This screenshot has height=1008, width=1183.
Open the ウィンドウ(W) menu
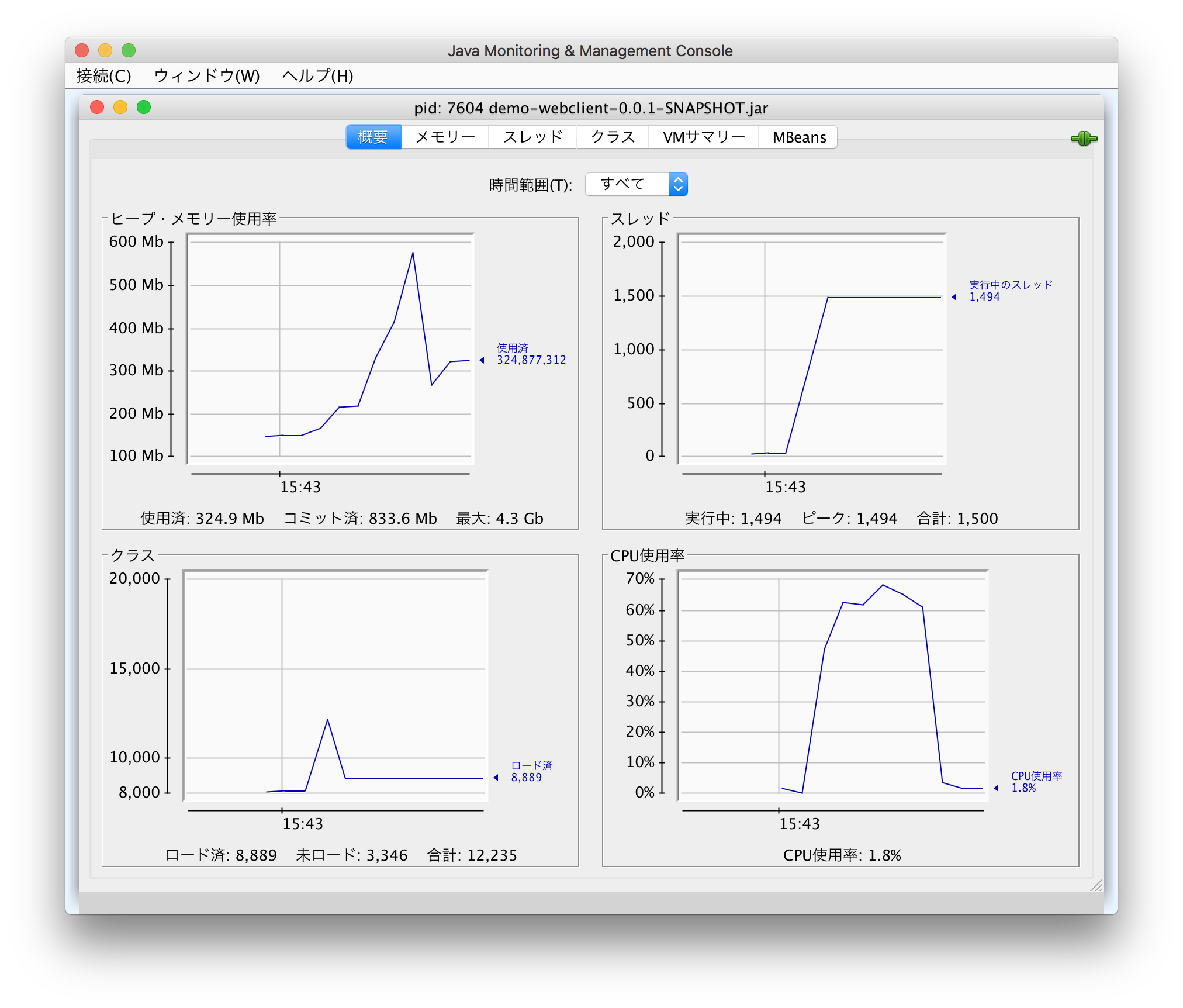click(x=207, y=76)
